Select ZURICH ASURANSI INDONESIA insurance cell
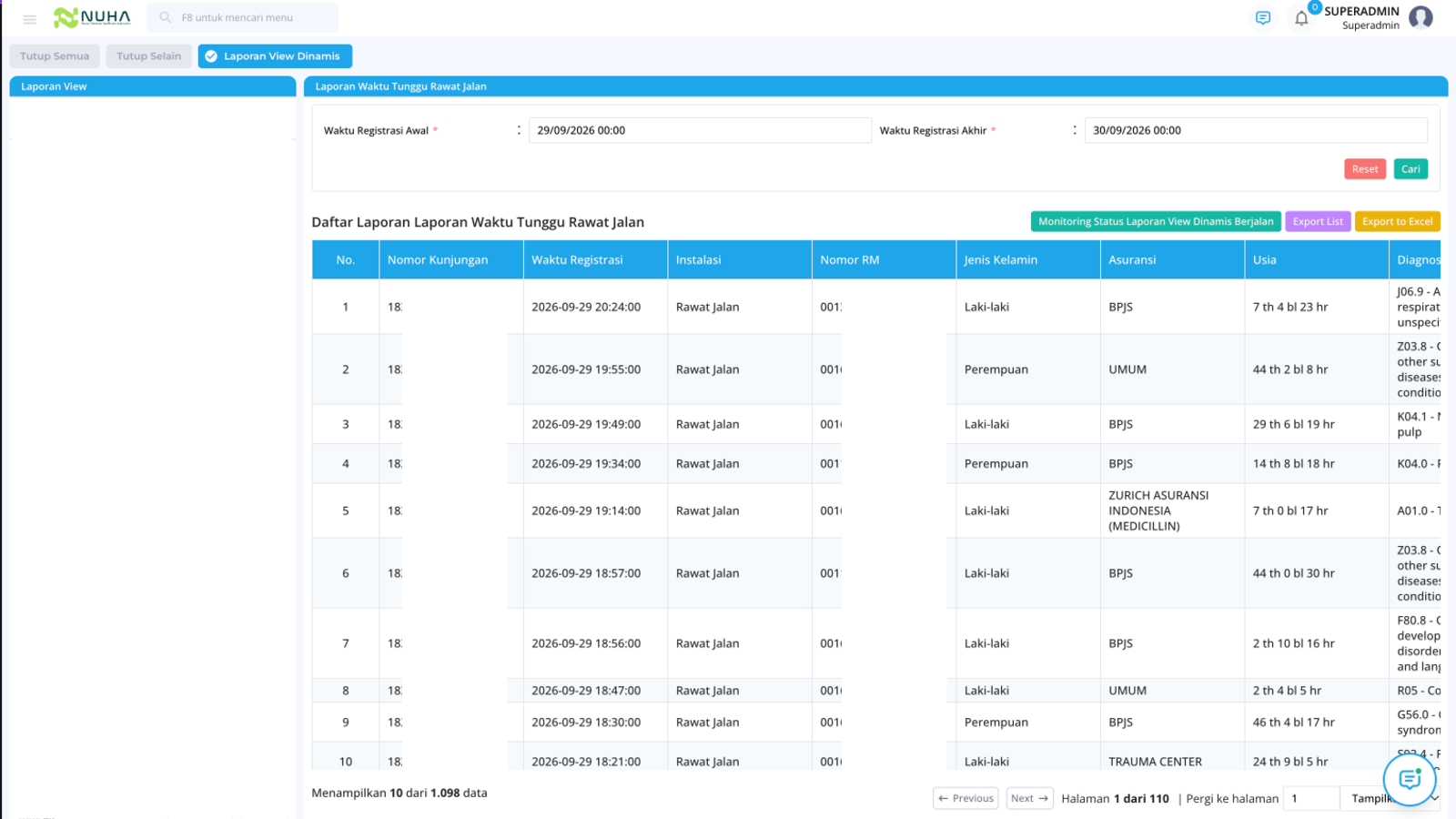This screenshot has width=1456, height=819. [1173, 511]
